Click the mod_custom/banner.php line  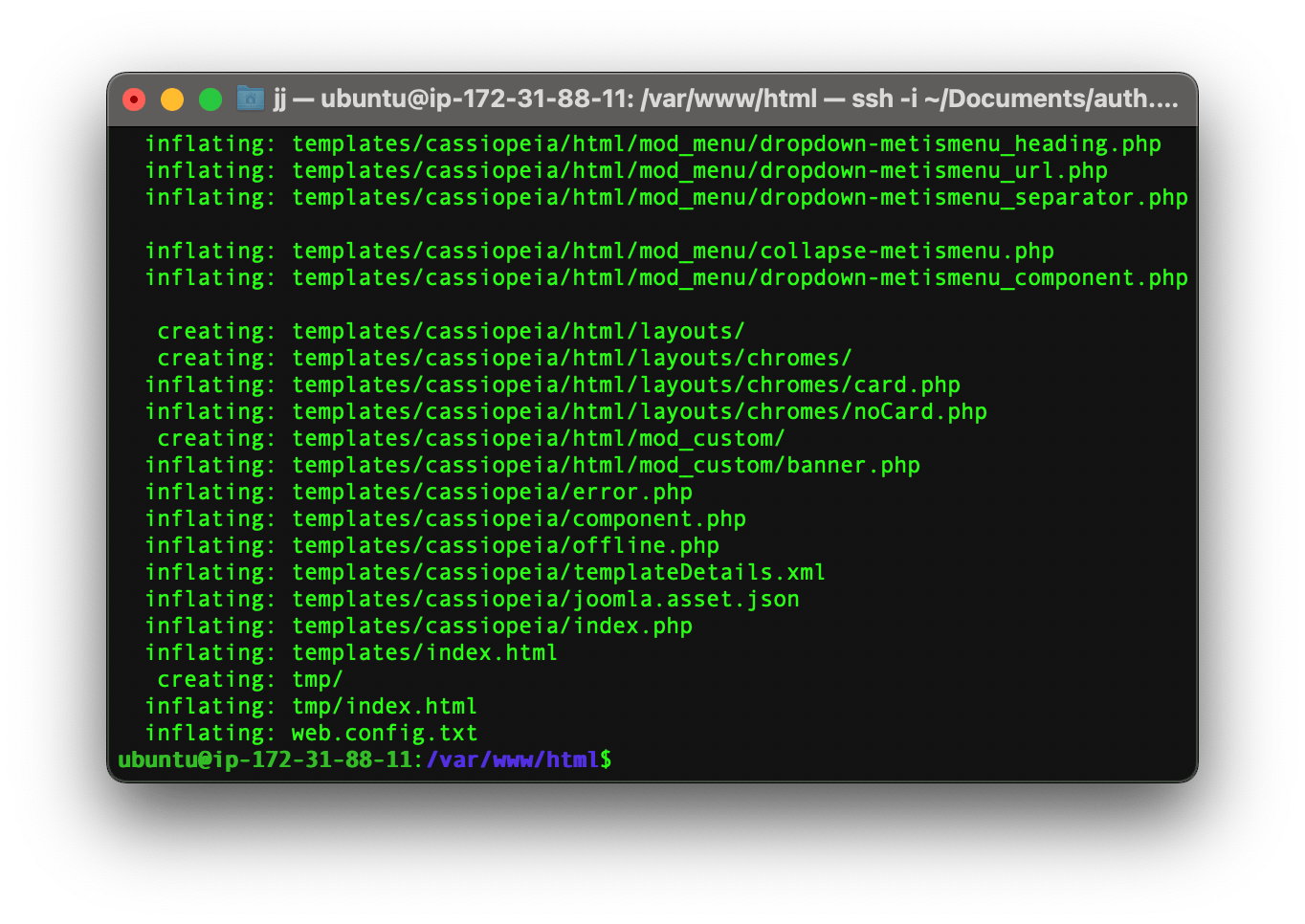[x=533, y=466]
